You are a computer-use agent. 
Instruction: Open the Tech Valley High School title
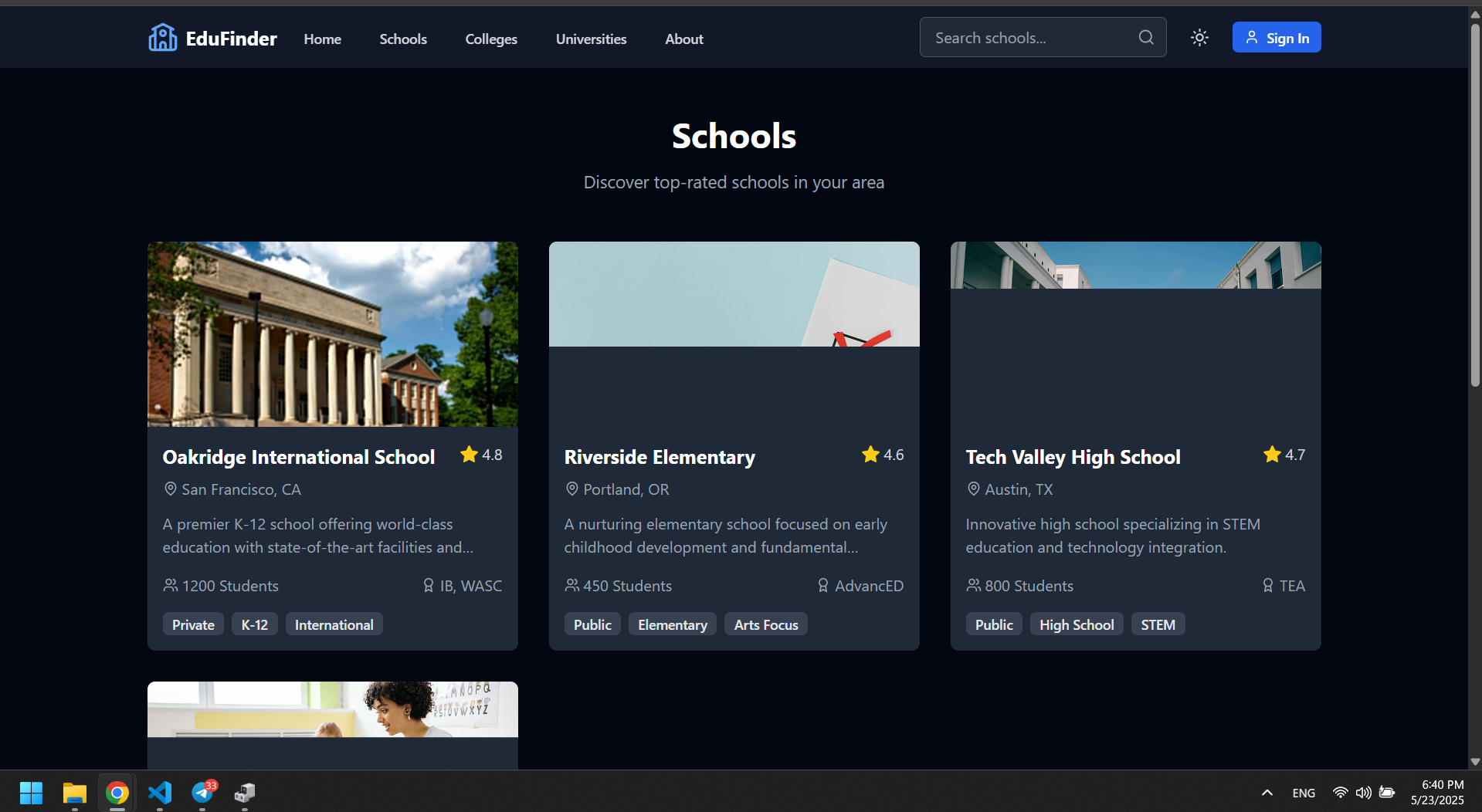[x=1073, y=457]
